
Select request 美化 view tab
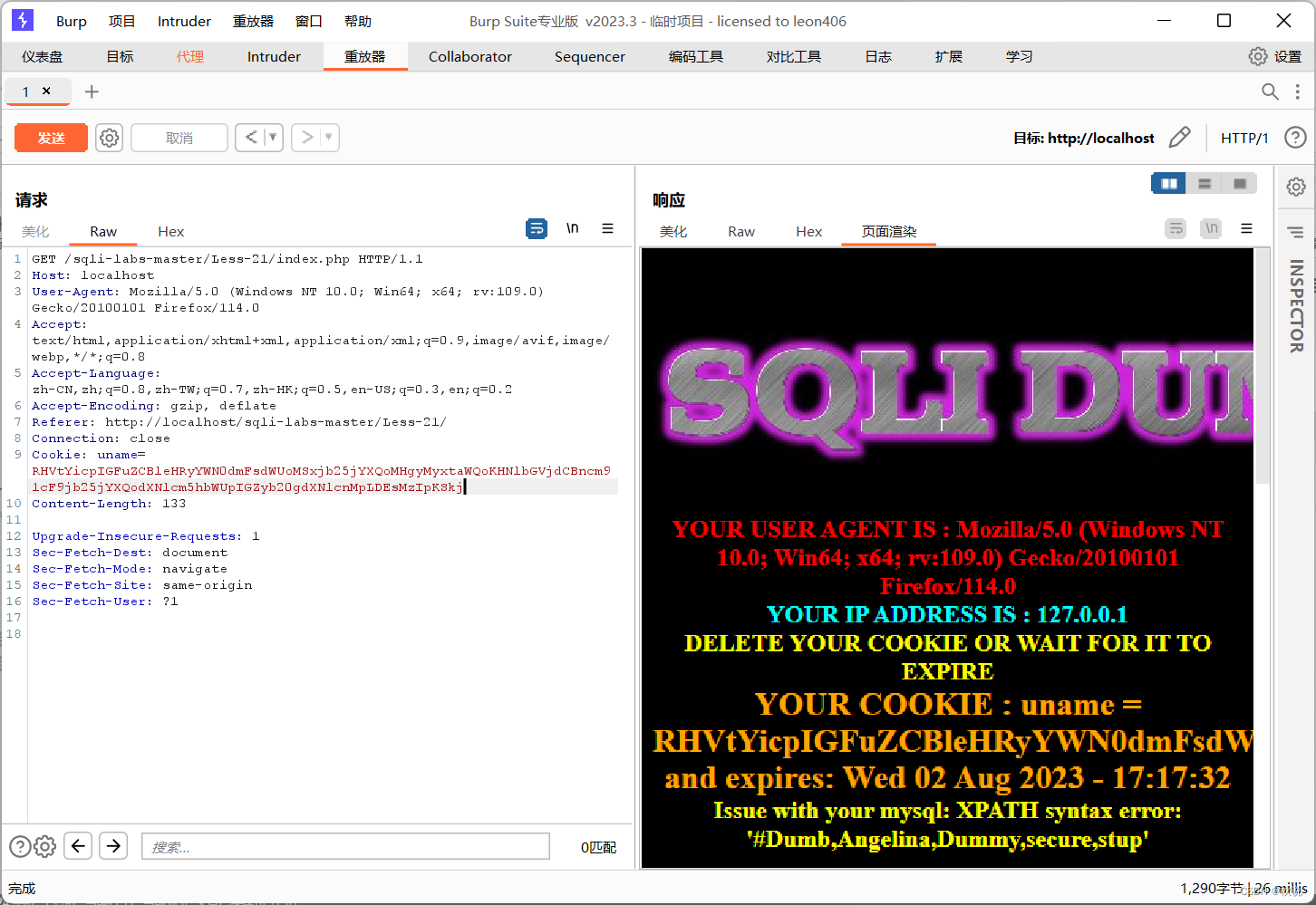[x=35, y=231]
